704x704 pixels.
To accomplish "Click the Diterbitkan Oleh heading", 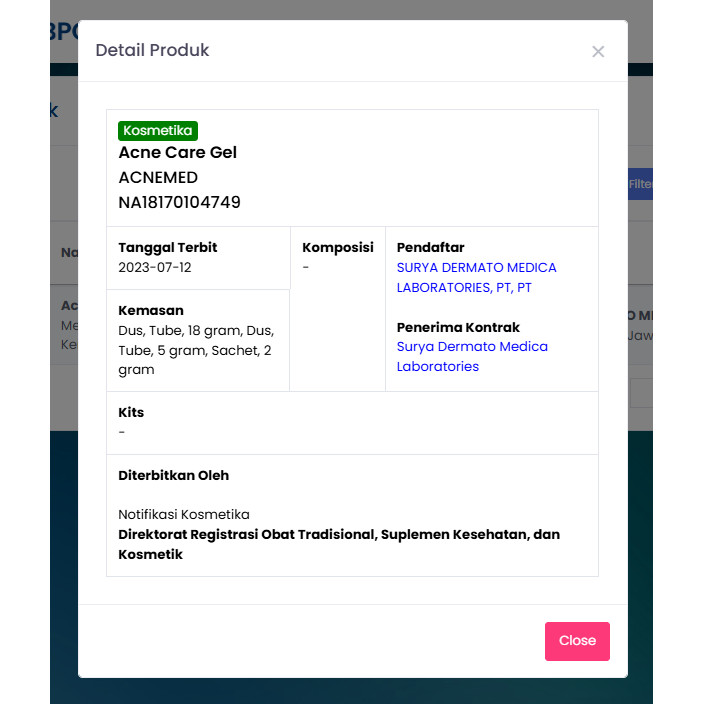I will tap(173, 475).
